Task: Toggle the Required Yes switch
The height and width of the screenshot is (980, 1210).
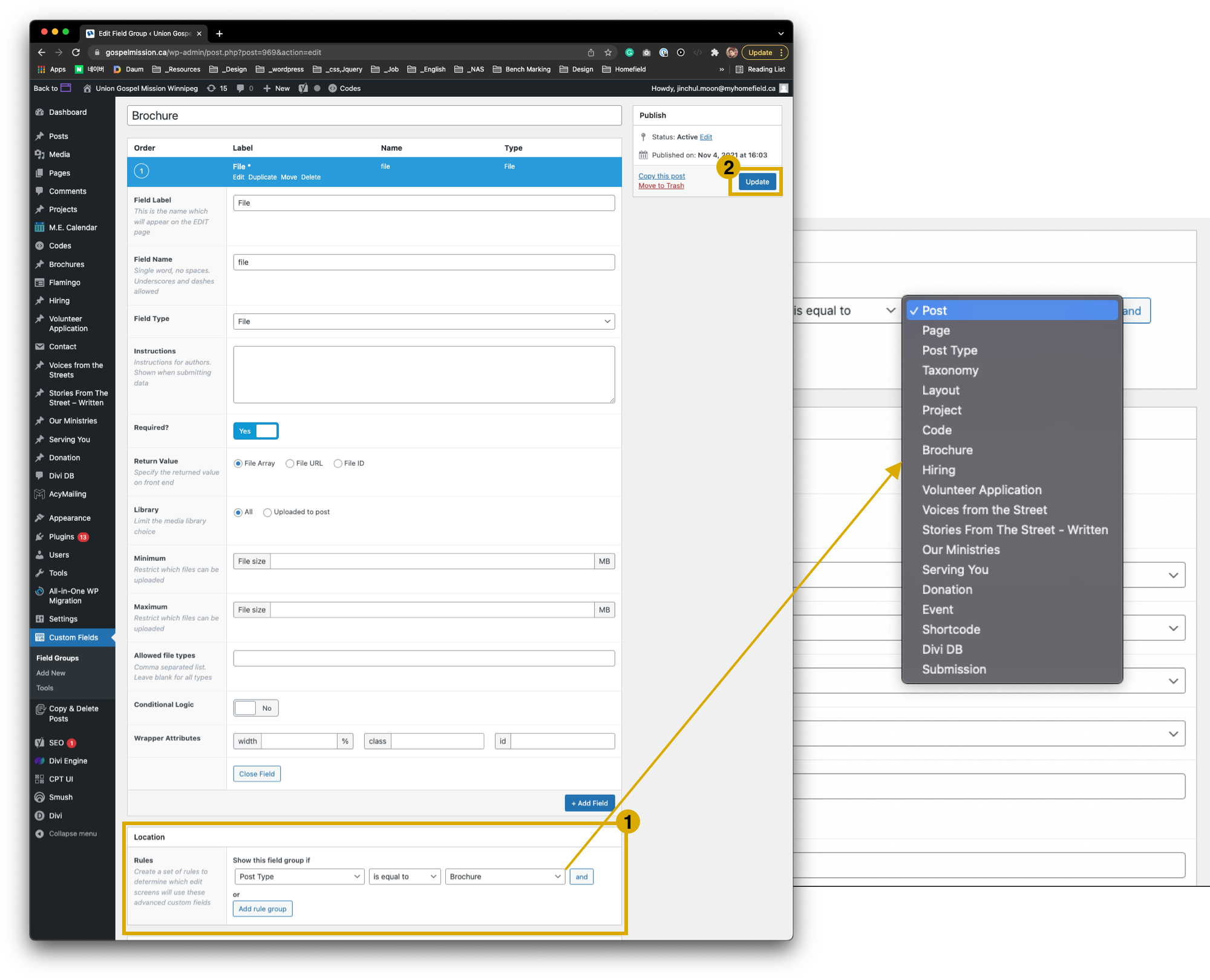Action: (x=256, y=431)
